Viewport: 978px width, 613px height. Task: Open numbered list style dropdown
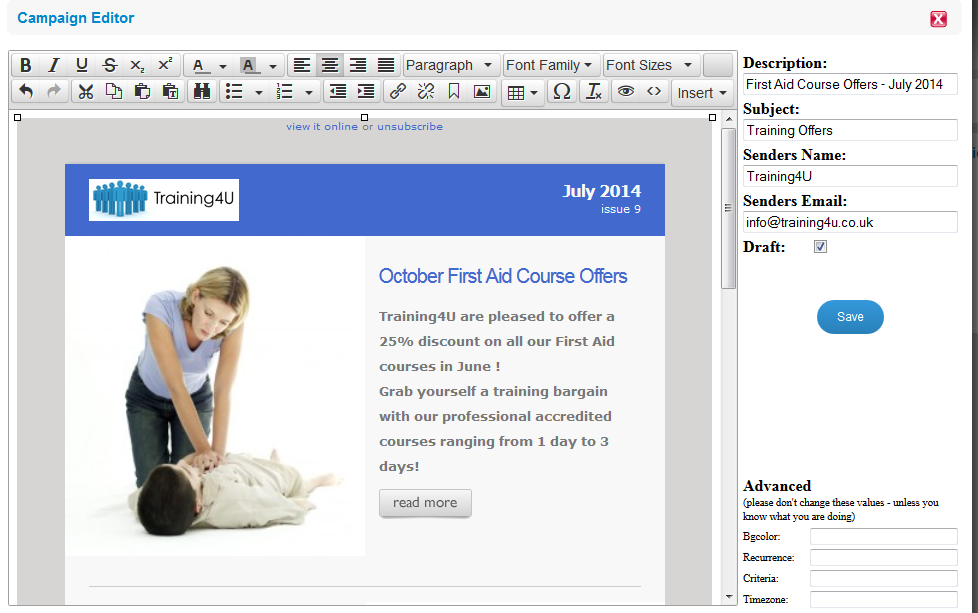coord(309,92)
